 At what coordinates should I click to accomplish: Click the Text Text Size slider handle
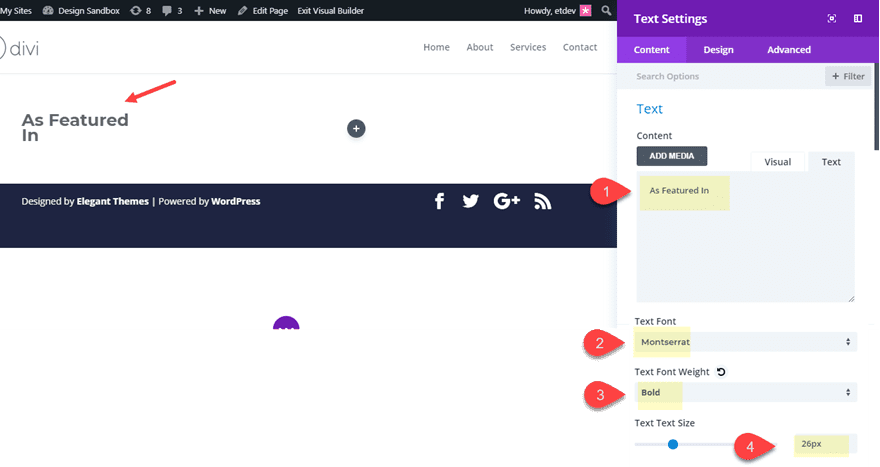pos(673,445)
